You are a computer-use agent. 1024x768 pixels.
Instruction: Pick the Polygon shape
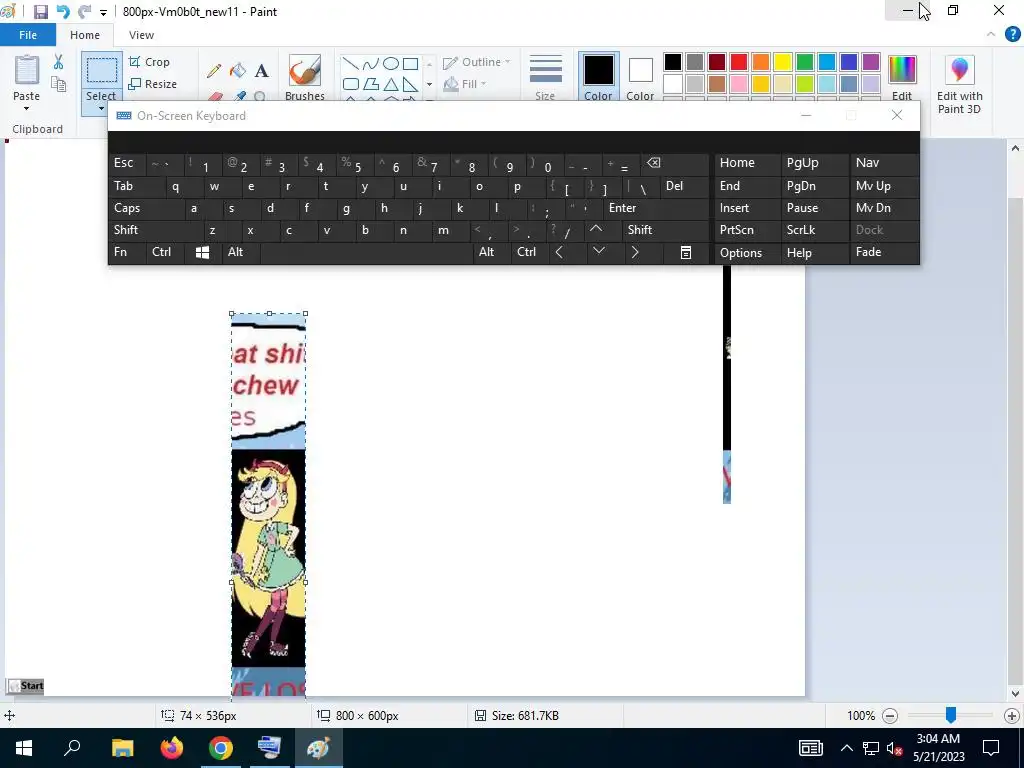coord(371,84)
